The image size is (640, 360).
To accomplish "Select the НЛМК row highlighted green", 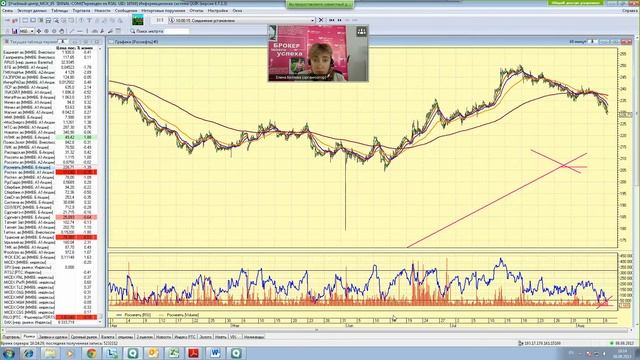I will [49, 138].
